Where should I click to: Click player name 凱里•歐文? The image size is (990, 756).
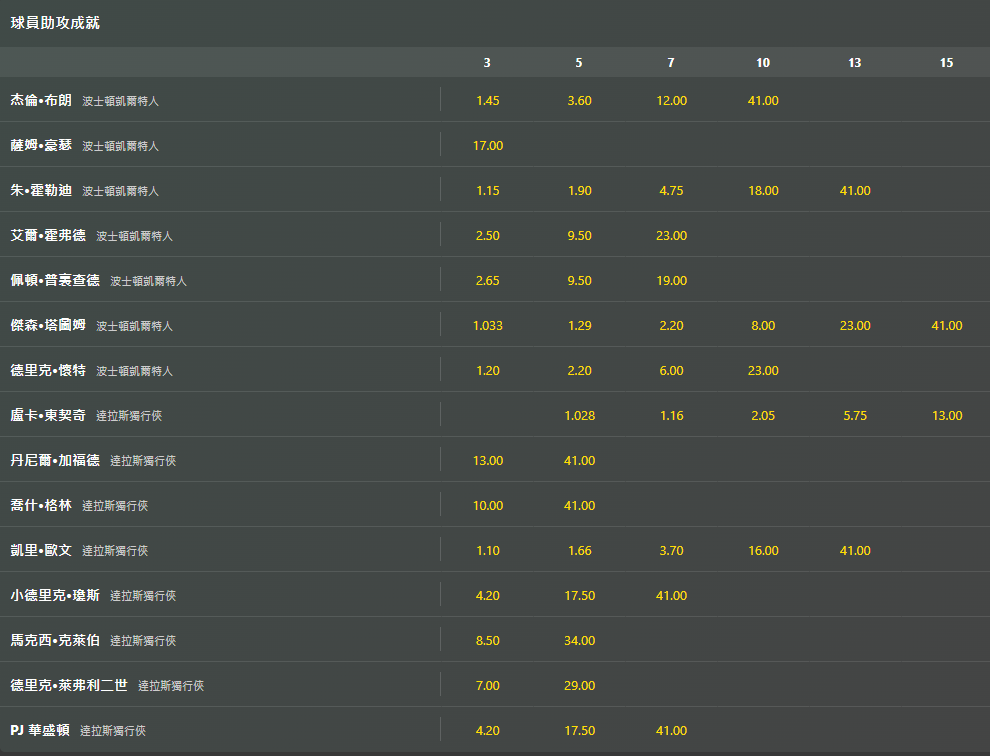coord(41,550)
